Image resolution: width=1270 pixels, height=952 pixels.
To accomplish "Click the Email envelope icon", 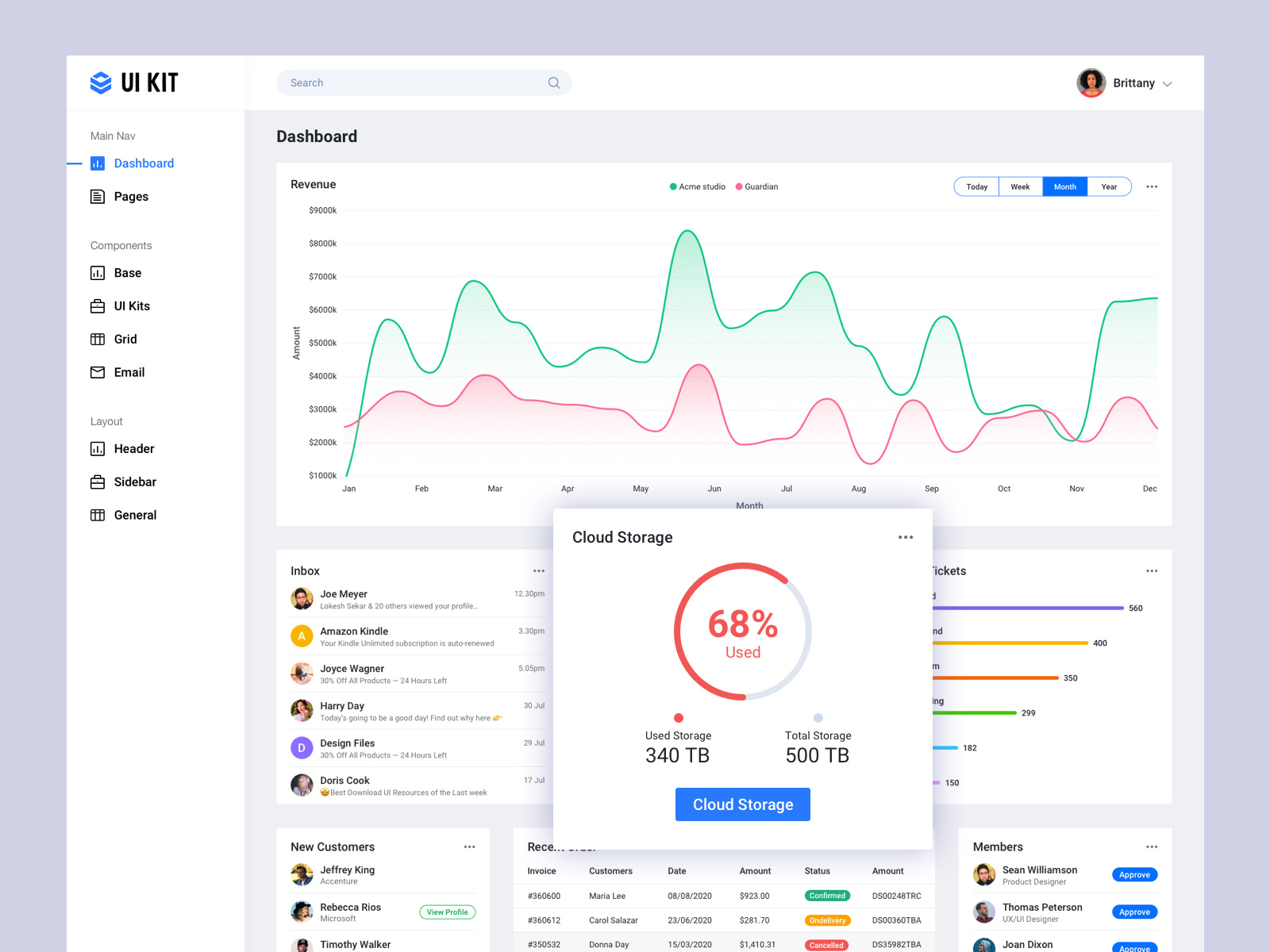I will tap(97, 372).
